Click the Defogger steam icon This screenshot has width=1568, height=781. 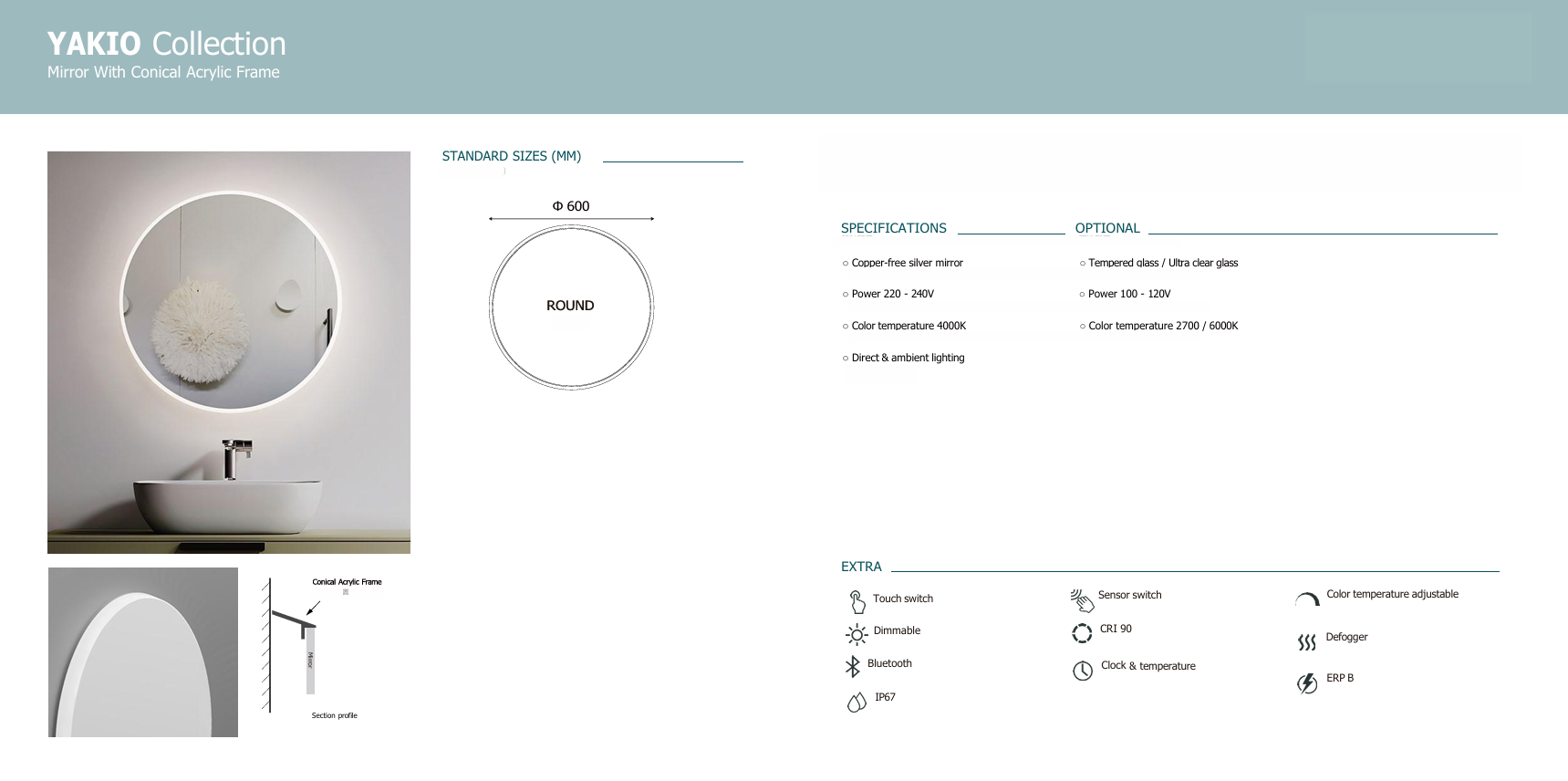pyautogui.click(x=1307, y=642)
